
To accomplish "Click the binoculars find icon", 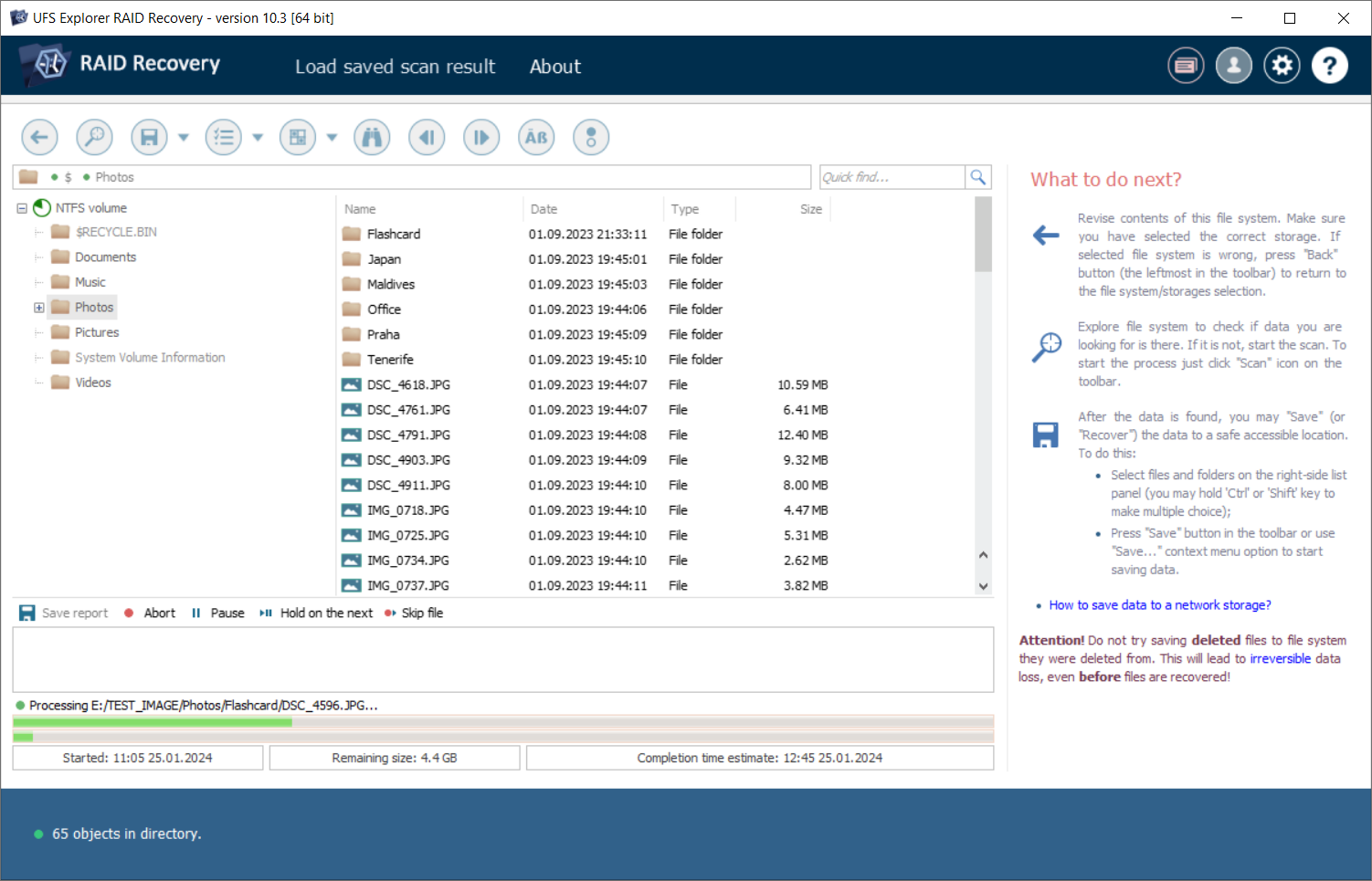I will coord(372,138).
